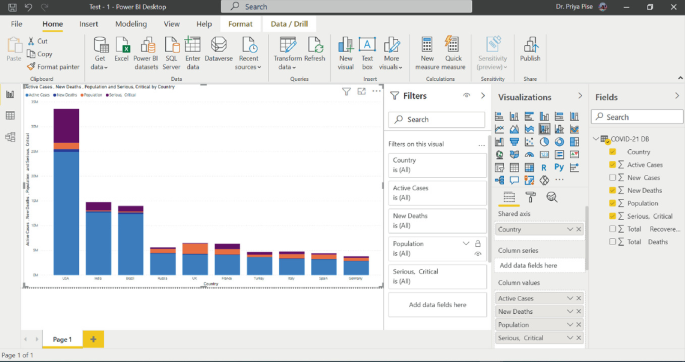Click the visual's filter funnel icon

(346, 91)
